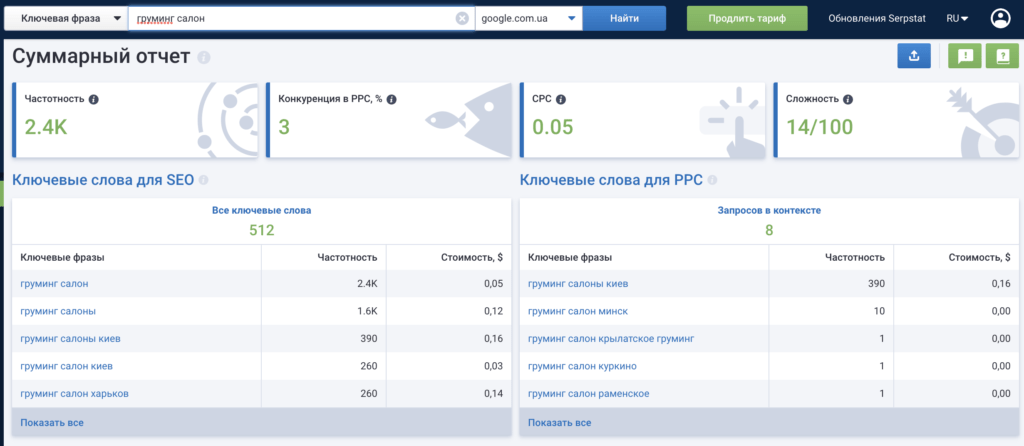Click the info icon beside CPC
The image size is (1024, 446).
pos(560,99)
